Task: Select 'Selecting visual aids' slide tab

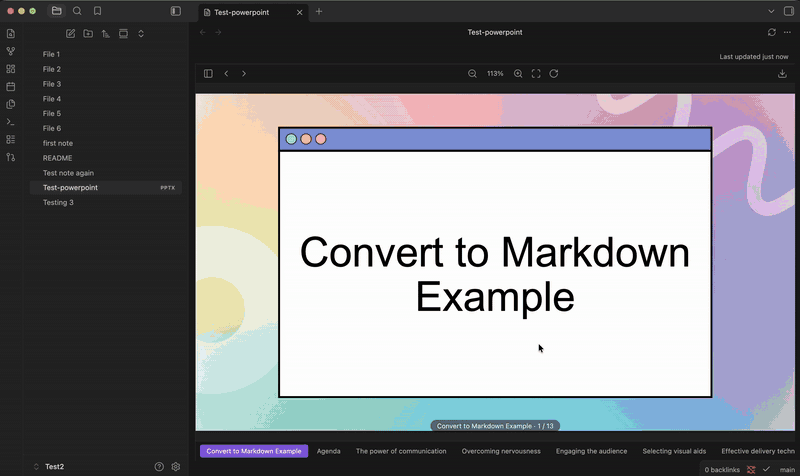Action: point(674,451)
